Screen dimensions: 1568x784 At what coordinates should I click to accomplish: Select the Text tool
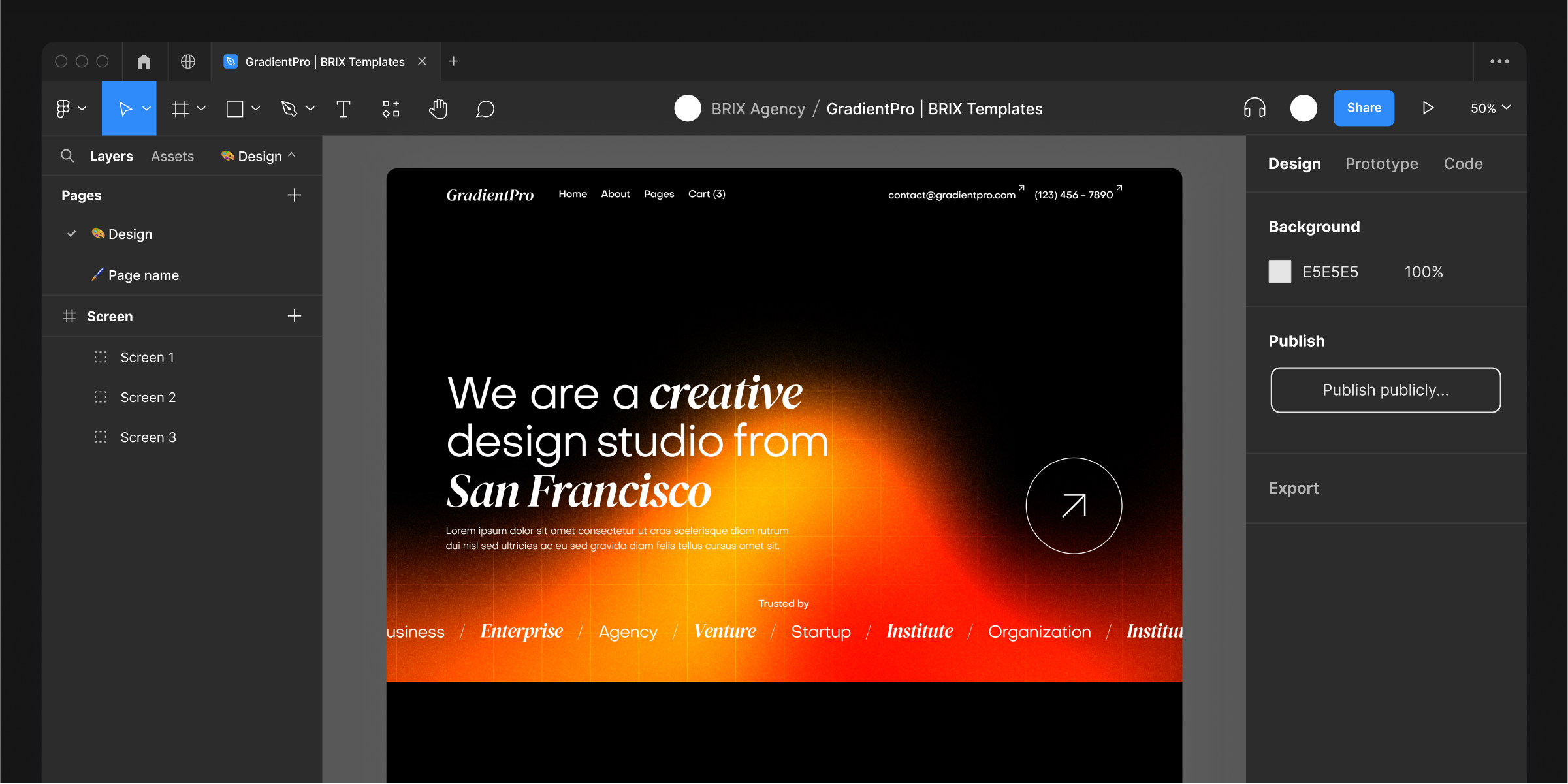pyautogui.click(x=344, y=108)
